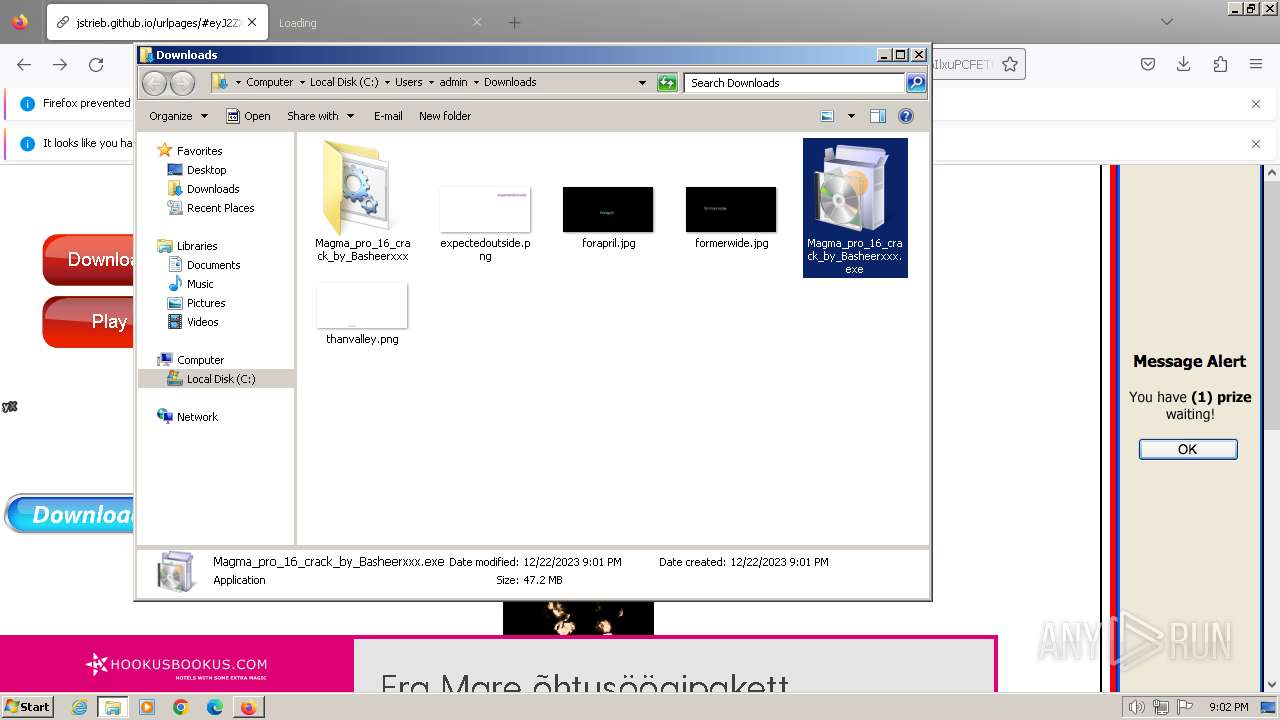Click the green refresh button beside address bar
This screenshot has height=720, width=1280.
click(x=667, y=83)
